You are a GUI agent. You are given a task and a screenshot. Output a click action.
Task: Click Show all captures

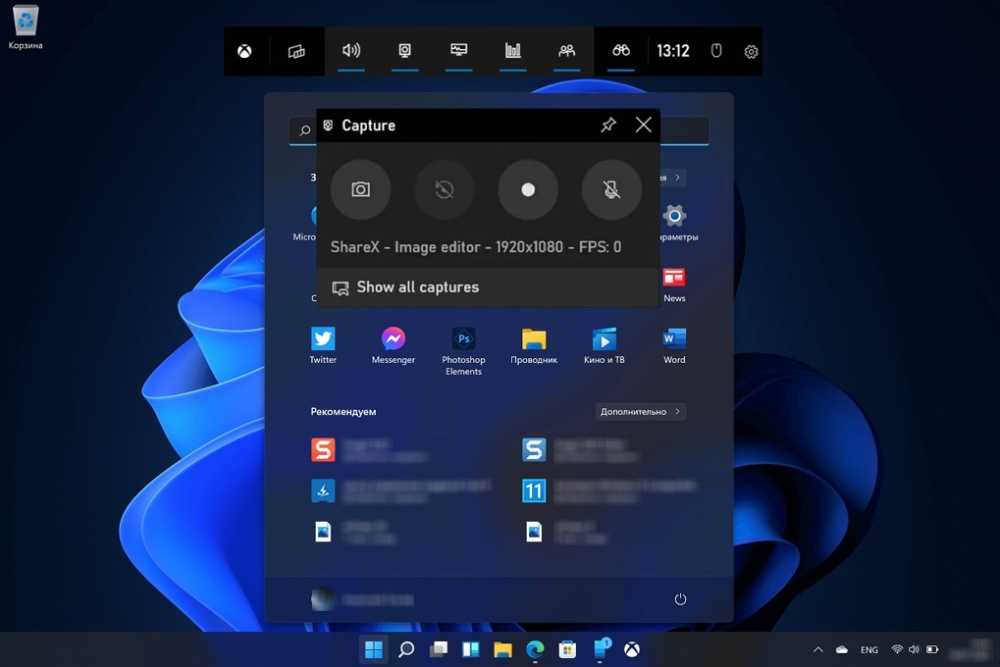click(488, 288)
